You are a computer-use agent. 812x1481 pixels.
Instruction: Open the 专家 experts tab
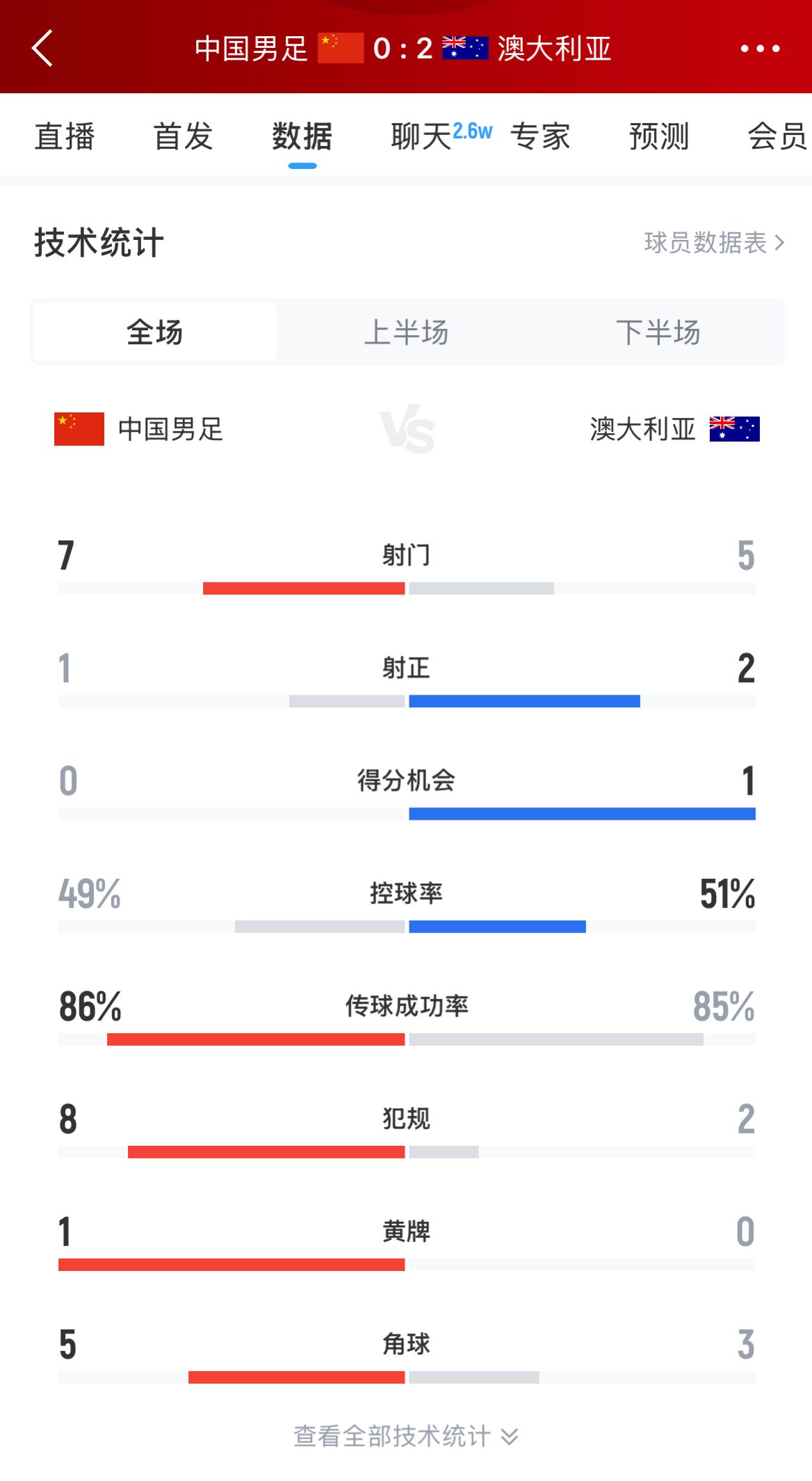pos(540,136)
